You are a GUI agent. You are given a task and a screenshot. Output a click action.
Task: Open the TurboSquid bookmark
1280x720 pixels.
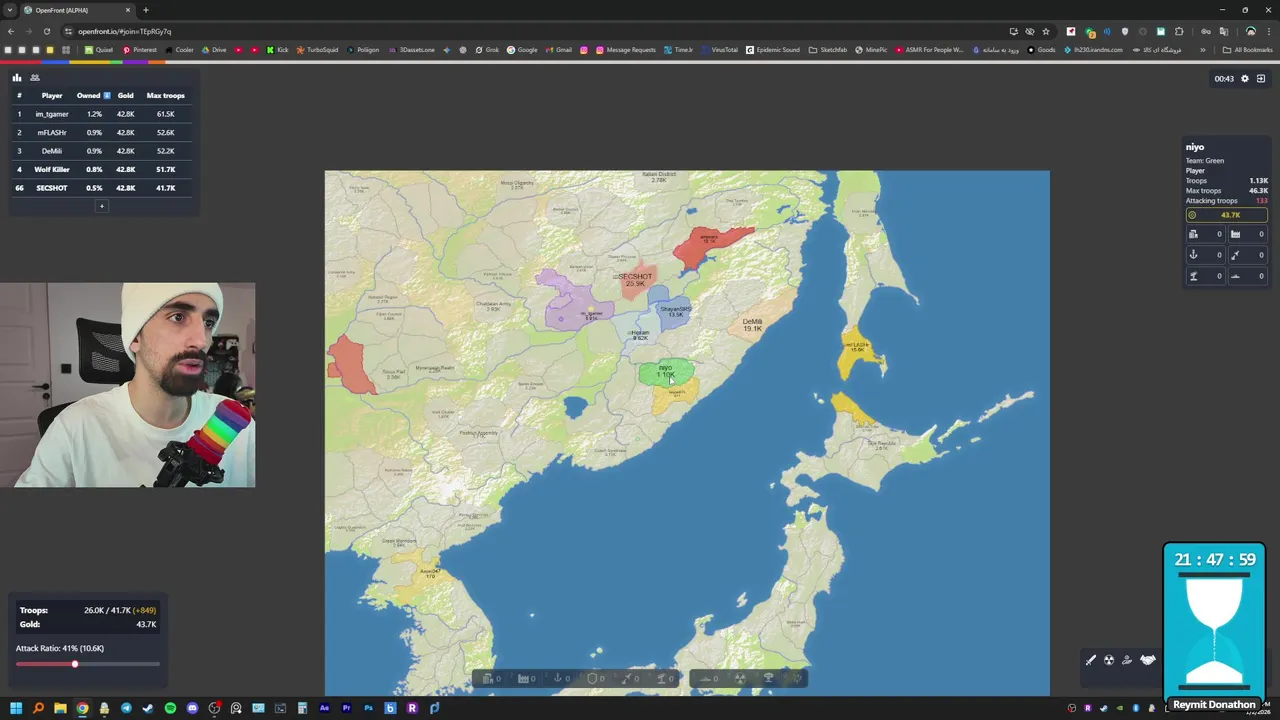317,50
